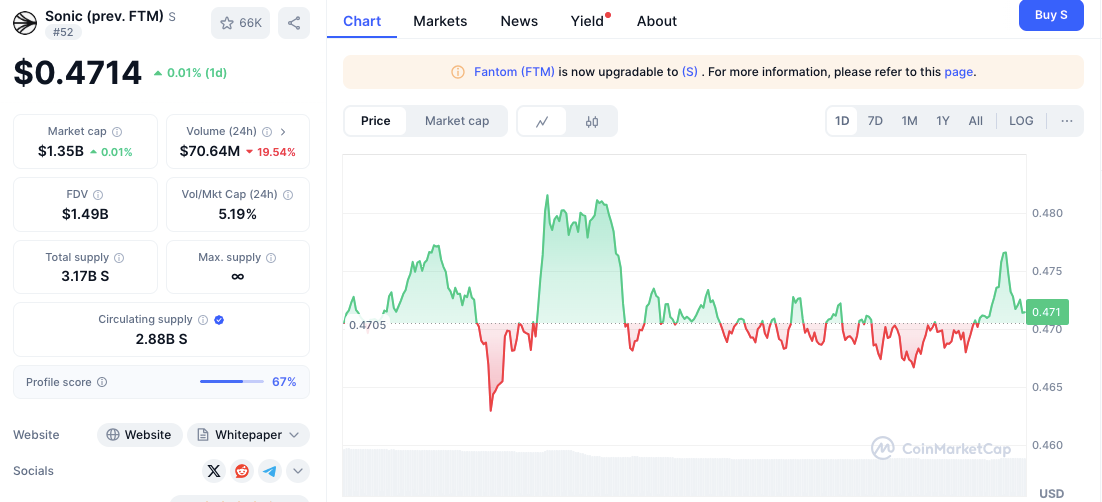Expand the Whitepaper dropdown
The width and height of the screenshot is (1102, 502).
(248, 435)
